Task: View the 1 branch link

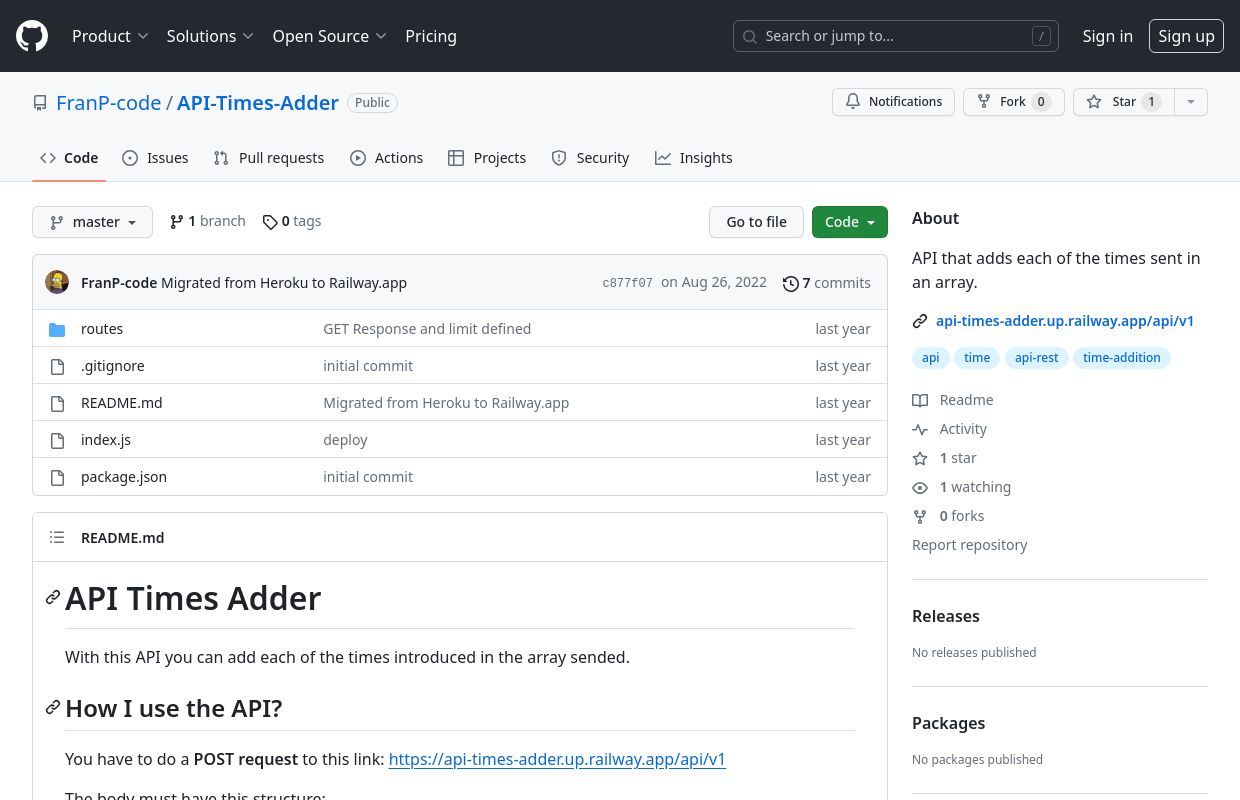Action: coord(208,221)
